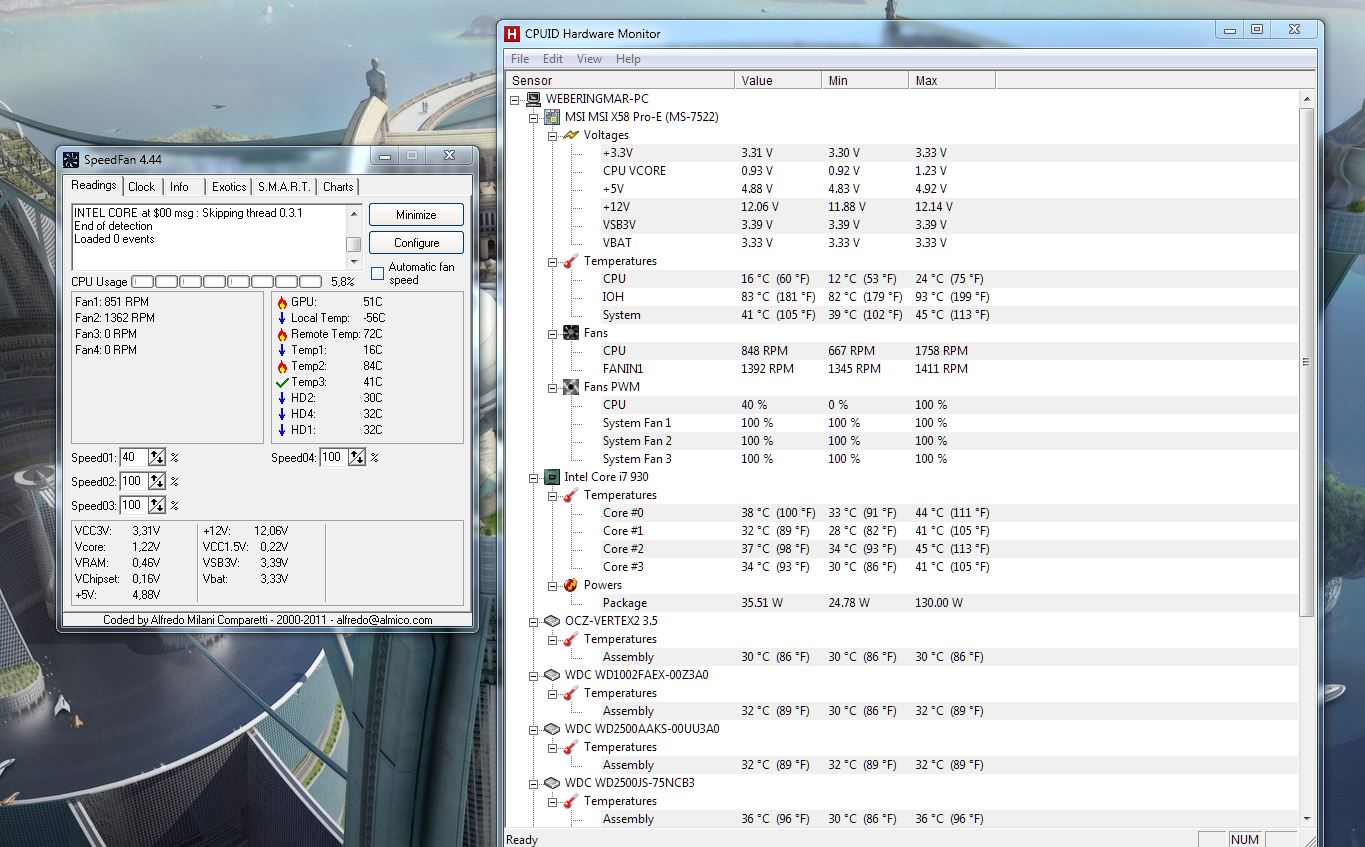
Task: Click the HD4 blue arrow icon
Action: (282, 414)
